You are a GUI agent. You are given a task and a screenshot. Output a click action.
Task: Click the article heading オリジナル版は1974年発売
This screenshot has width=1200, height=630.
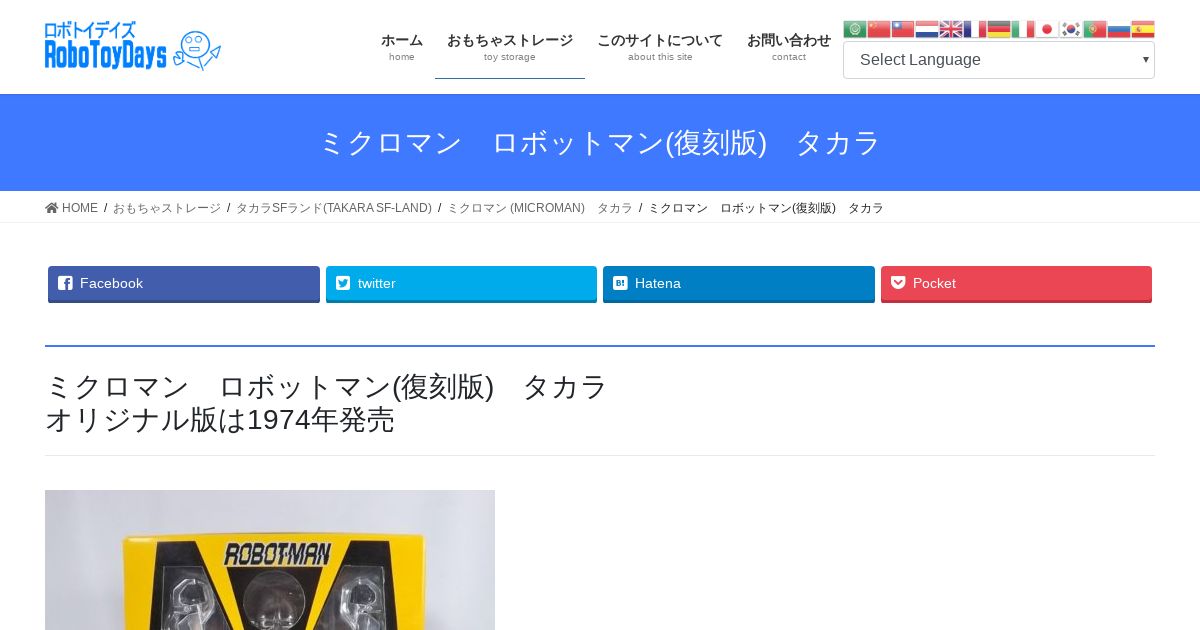(x=220, y=420)
